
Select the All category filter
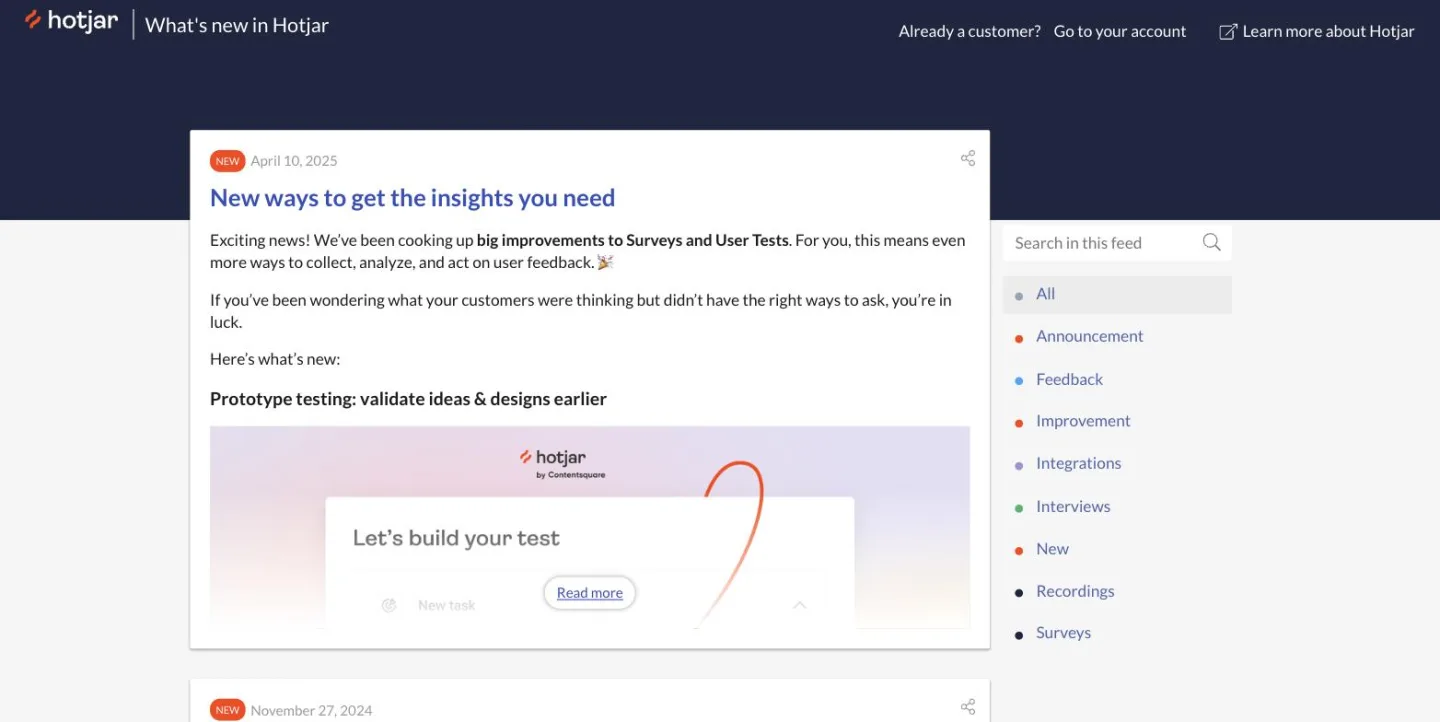(x=1117, y=294)
